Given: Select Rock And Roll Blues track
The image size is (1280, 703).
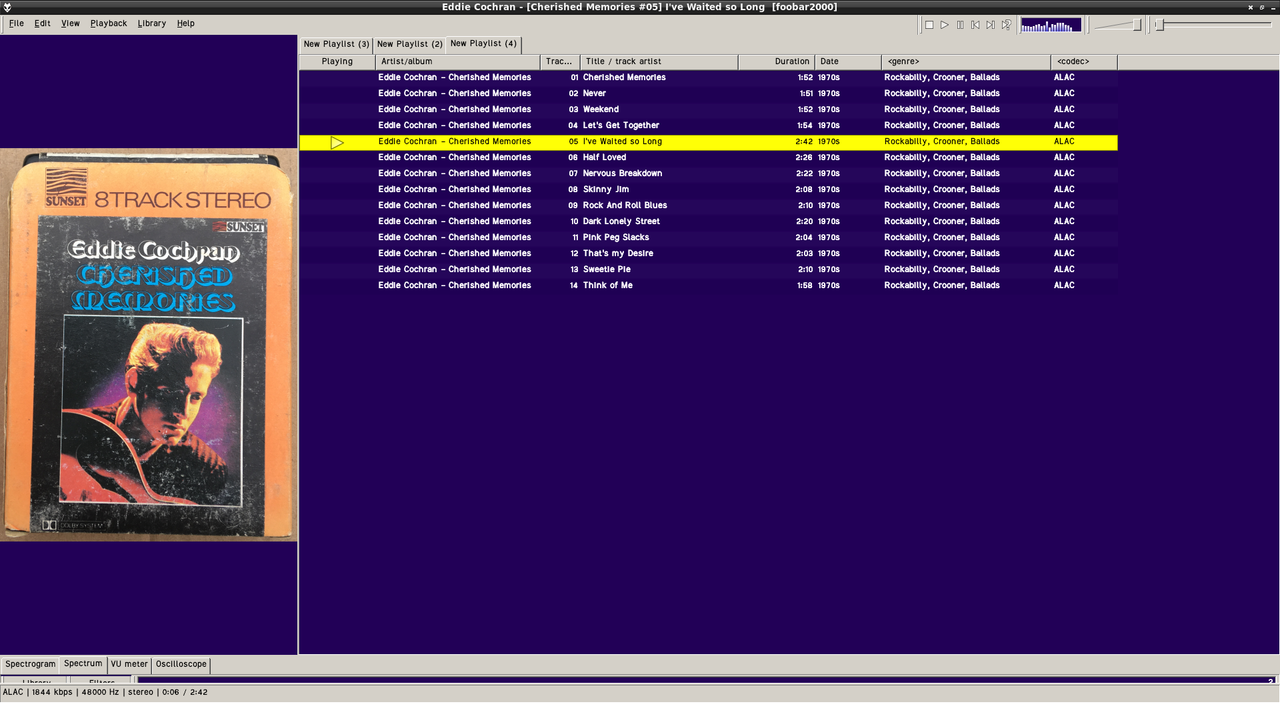Looking at the screenshot, I should click(x=625, y=205).
